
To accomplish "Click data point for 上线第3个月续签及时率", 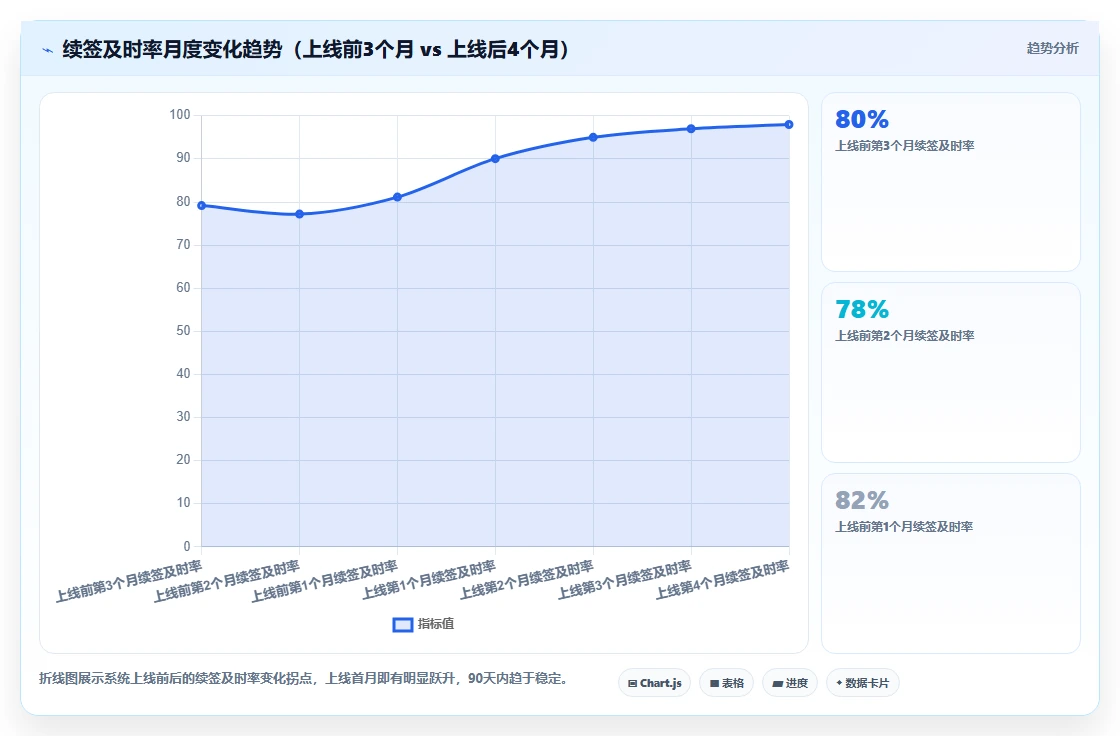I will 691,129.
